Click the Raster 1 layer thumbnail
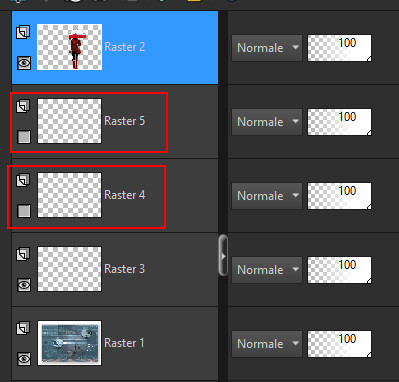The width and height of the screenshot is (399, 382). 69,343
